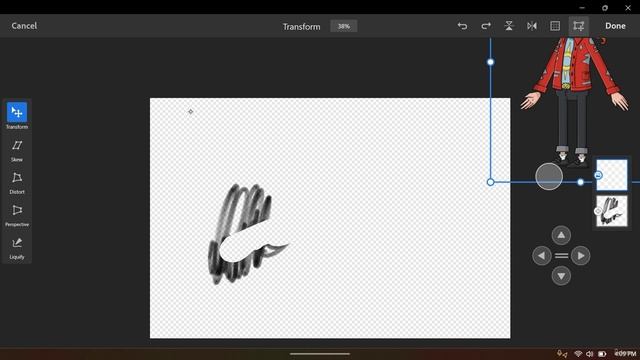
Task: Select the Skew tool
Action: 17,150
